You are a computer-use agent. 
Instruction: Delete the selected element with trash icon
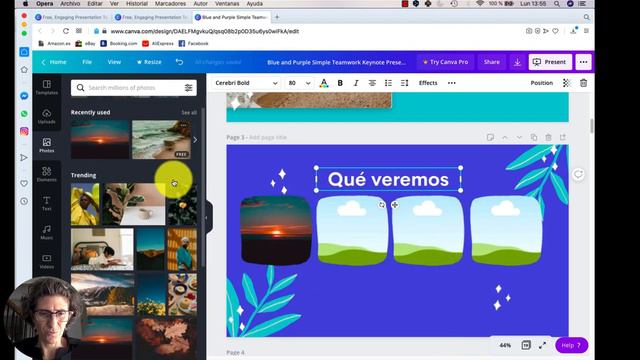583,83
